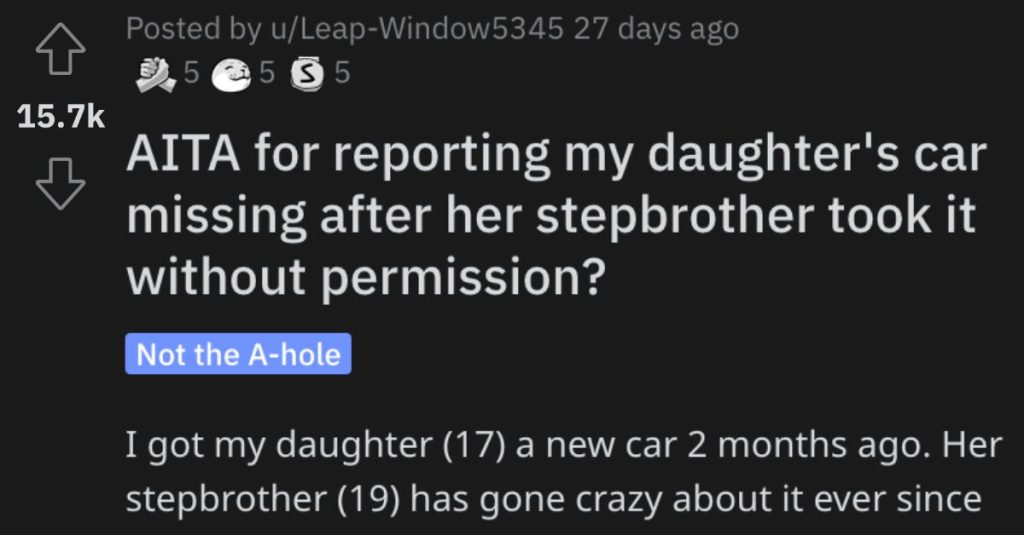Open the post via its title
The width and height of the screenshot is (1024, 535).
point(556,215)
